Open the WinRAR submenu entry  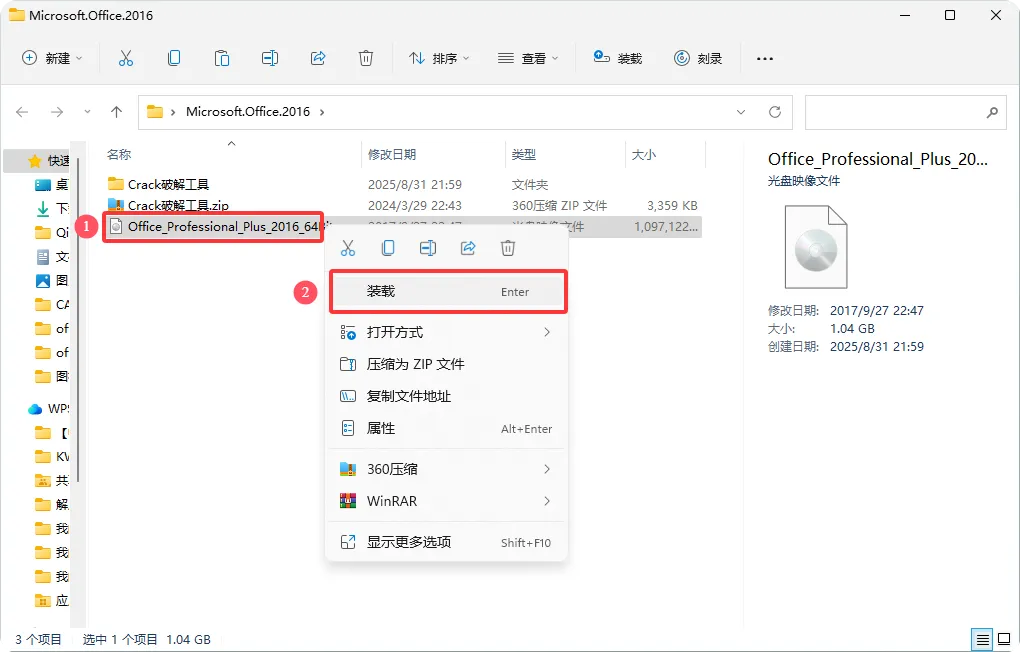[x=448, y=501]
